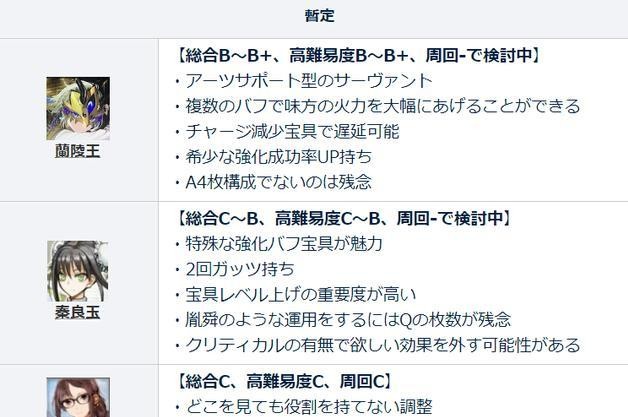Click the 複数のバフで味方の火力 bullet line
The image size is (628, 417).
click(378, 106)
